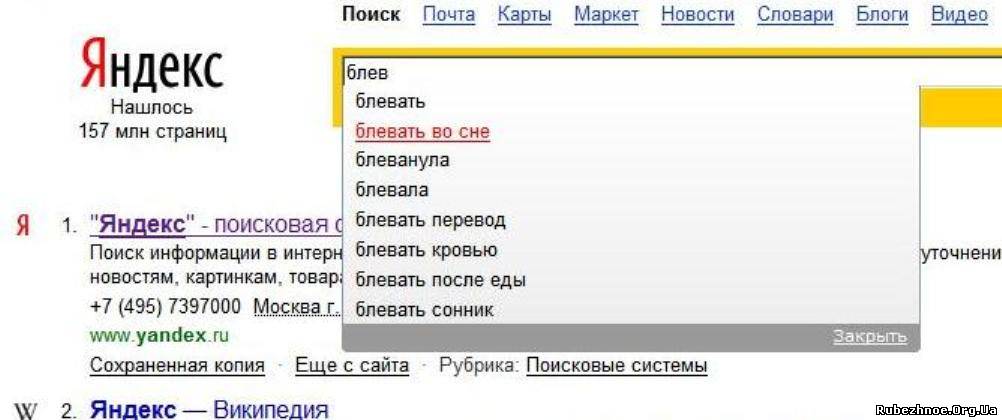This screenshot has width=1002, height=420.
Task: Go to the Новости tab
Action: (698, 14)
